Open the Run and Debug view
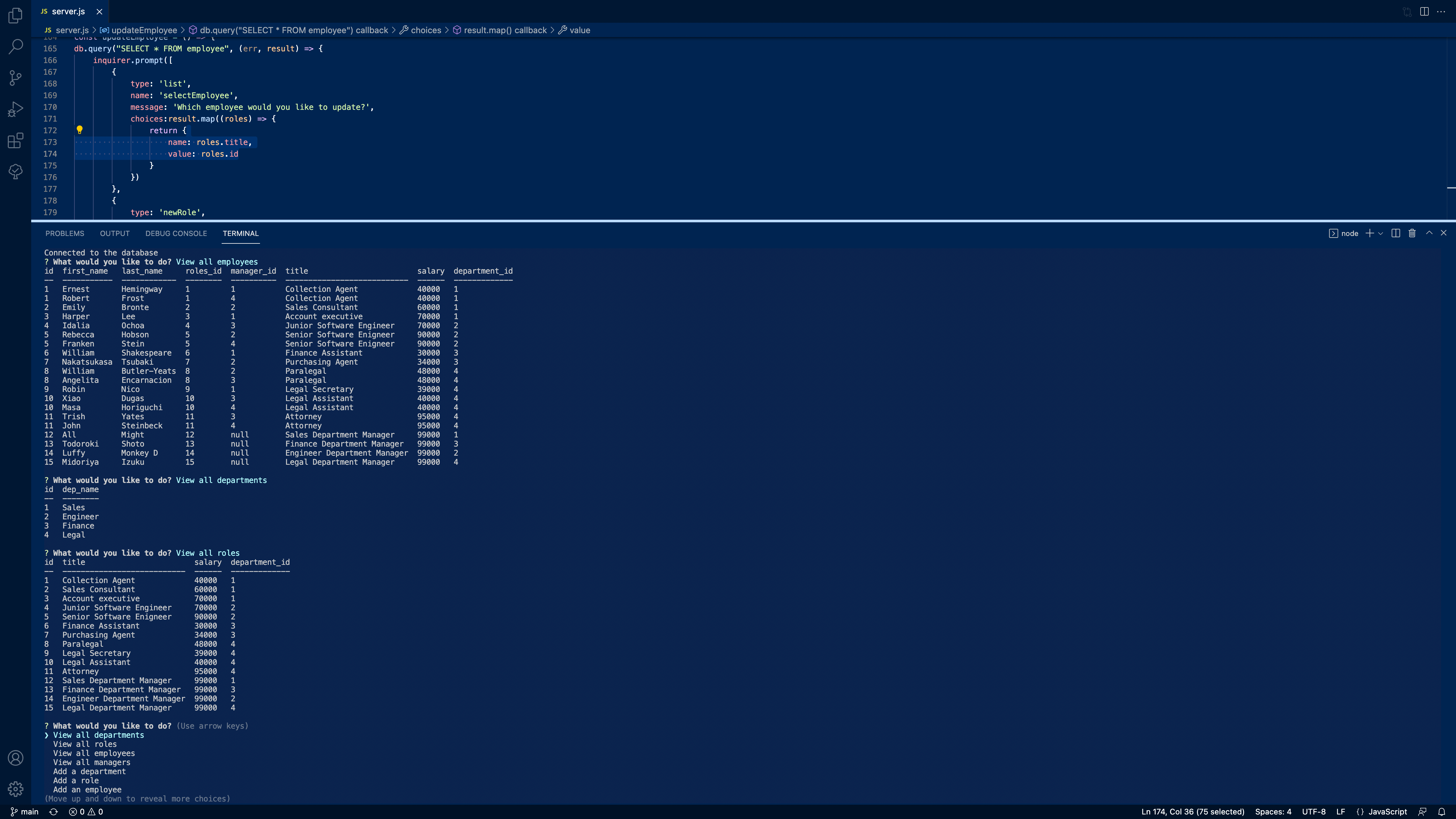 tap(15, 109)
